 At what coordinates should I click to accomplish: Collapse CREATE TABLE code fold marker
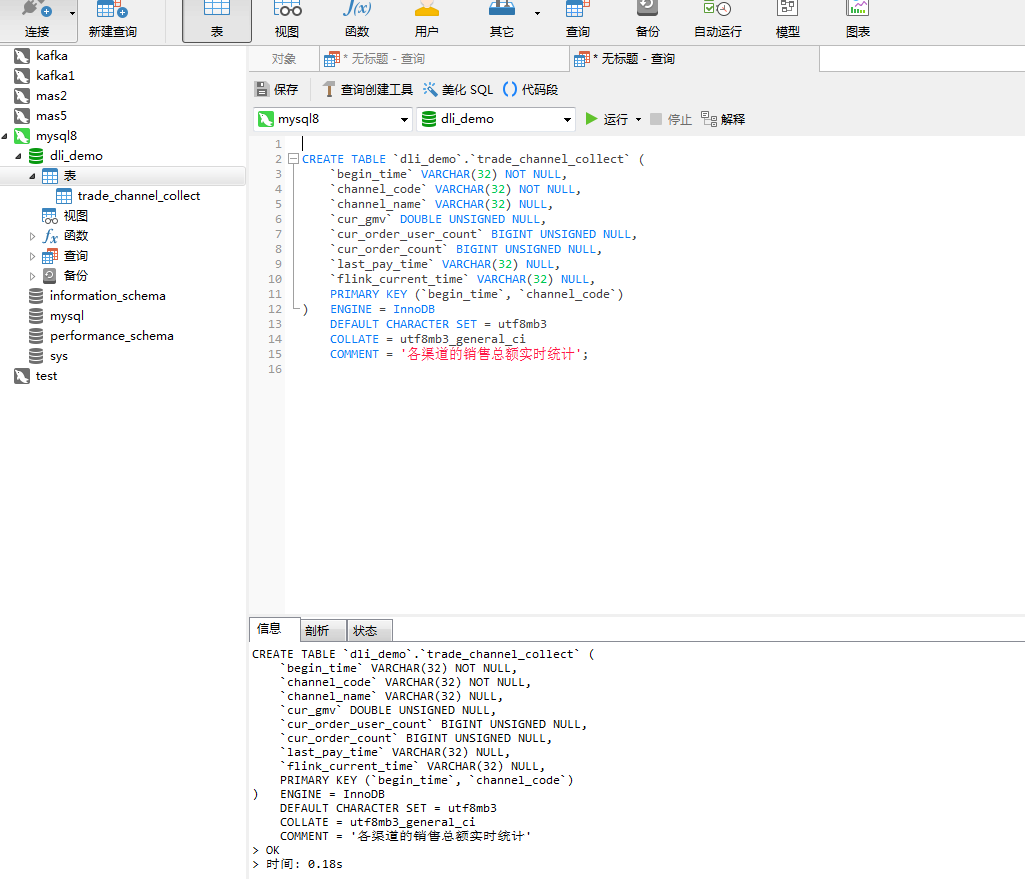pos(294,159)
